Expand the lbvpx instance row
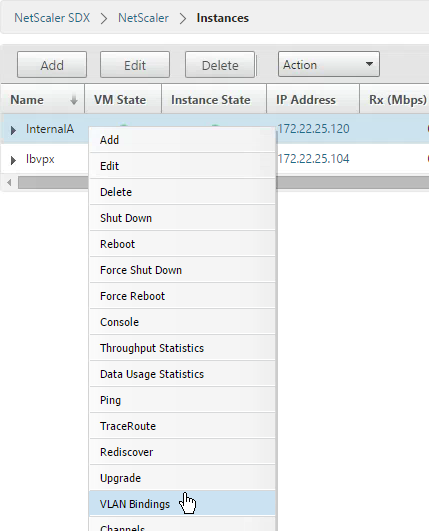Image resolution: width=429 pixels, height=531 pixels. tap(13, 160)
